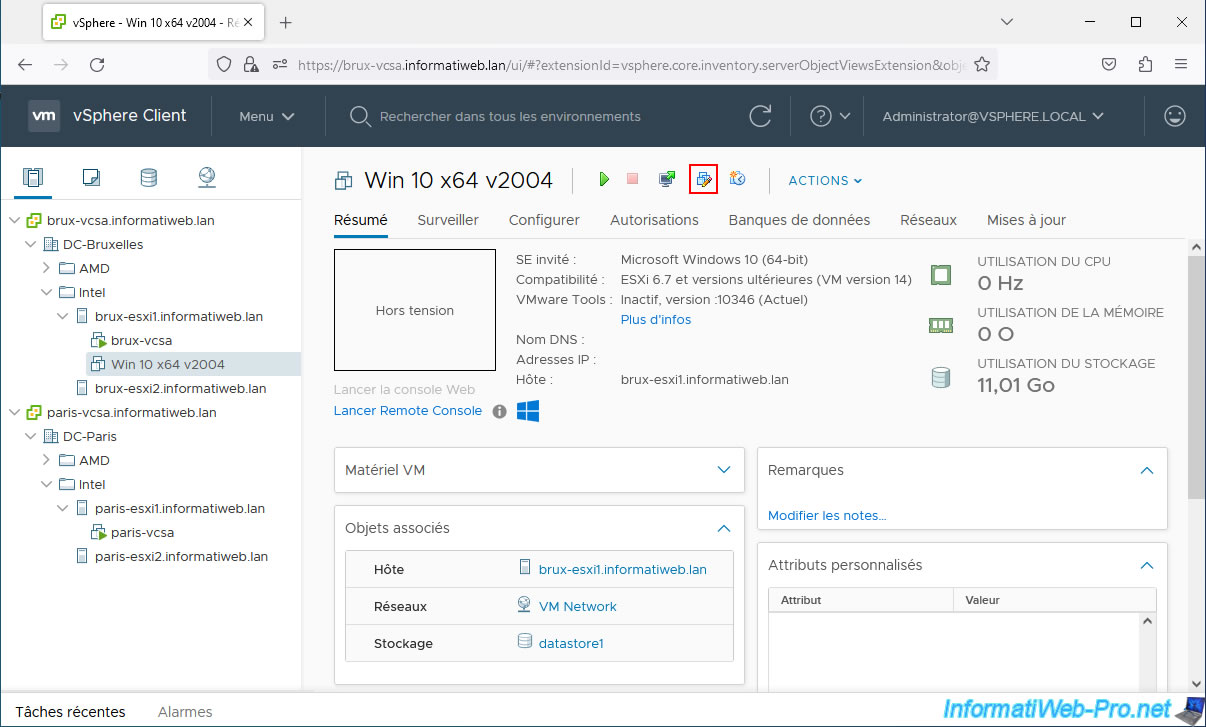Screen dimensions: 1206x727
Task: Power on the virtual machine
Action: (x=604, y=179)
